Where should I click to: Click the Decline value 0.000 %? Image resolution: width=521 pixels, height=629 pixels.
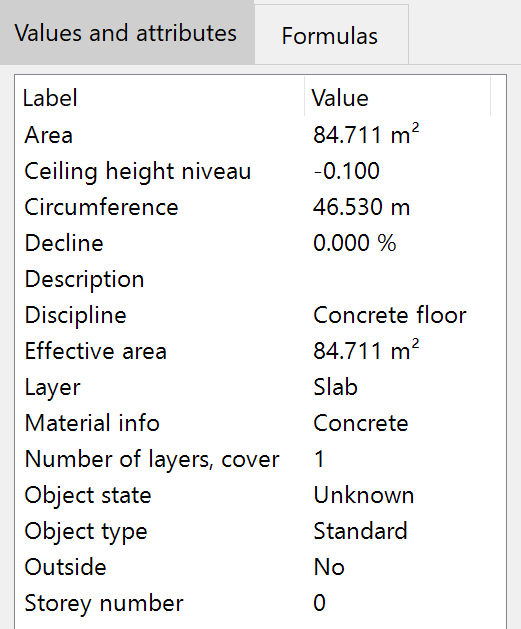(x=355, y=243)
